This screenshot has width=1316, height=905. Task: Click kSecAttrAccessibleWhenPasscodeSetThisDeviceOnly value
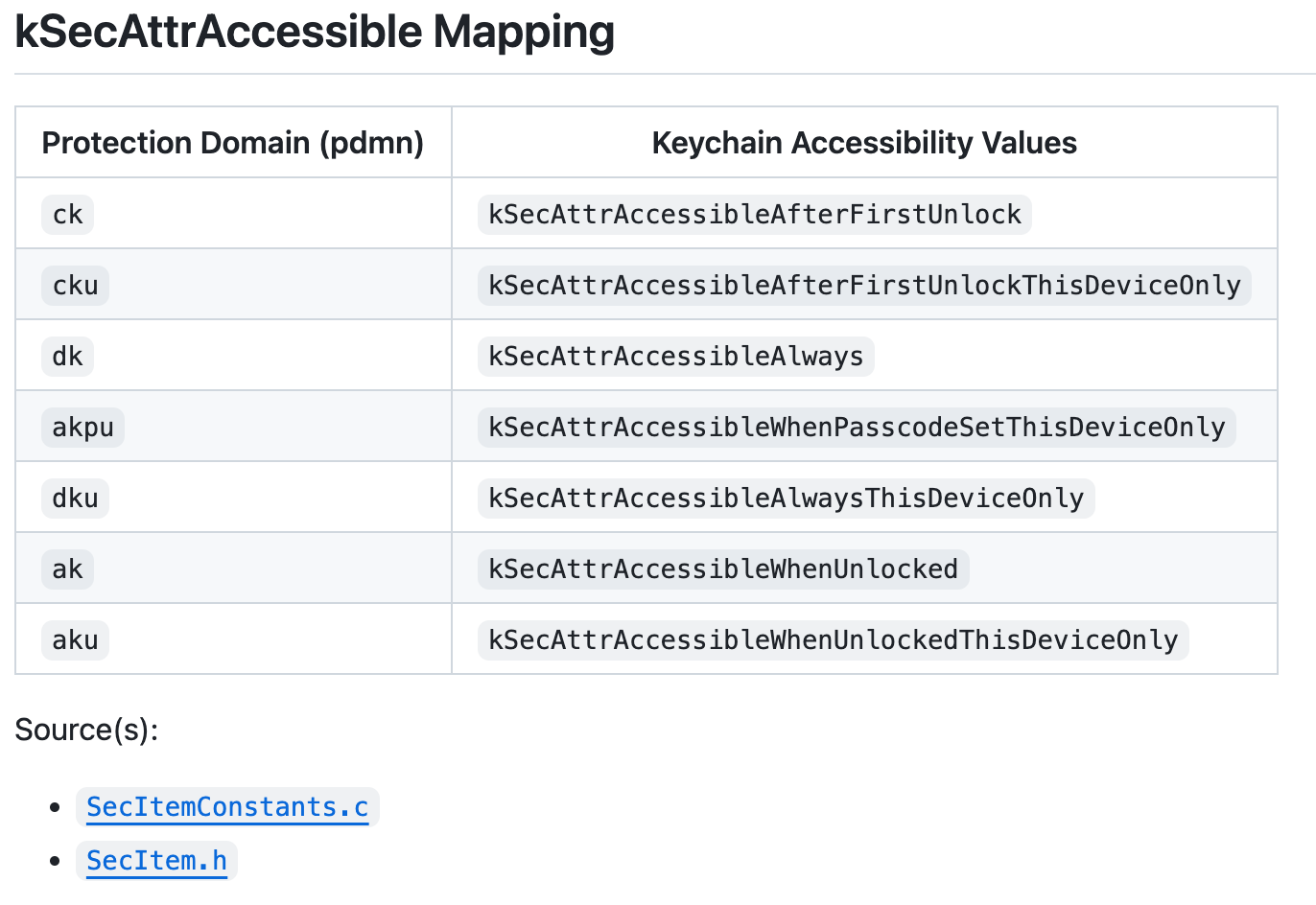point(857,427)
